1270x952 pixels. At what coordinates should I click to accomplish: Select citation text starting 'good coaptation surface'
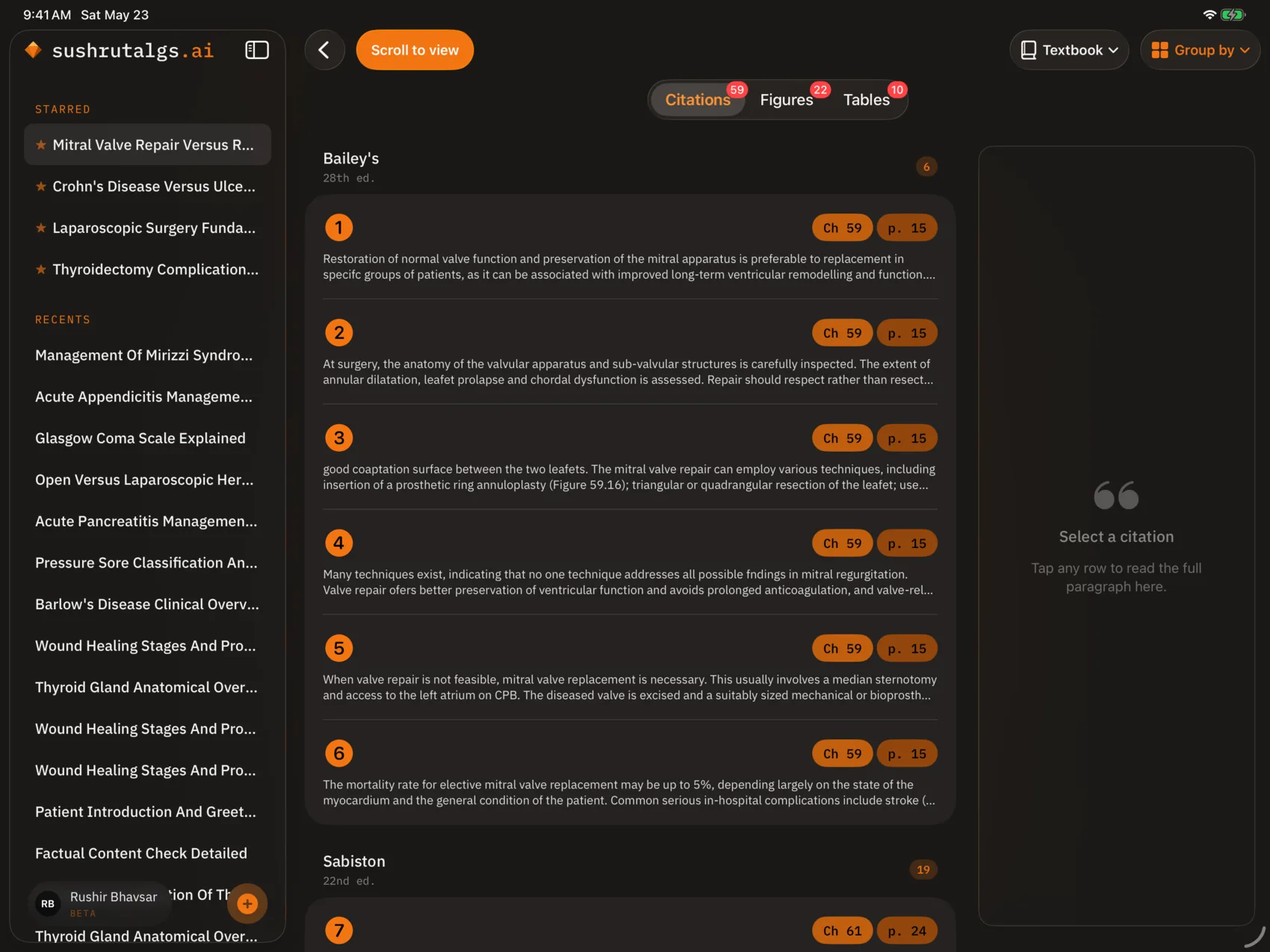click(x=629, y=477)
